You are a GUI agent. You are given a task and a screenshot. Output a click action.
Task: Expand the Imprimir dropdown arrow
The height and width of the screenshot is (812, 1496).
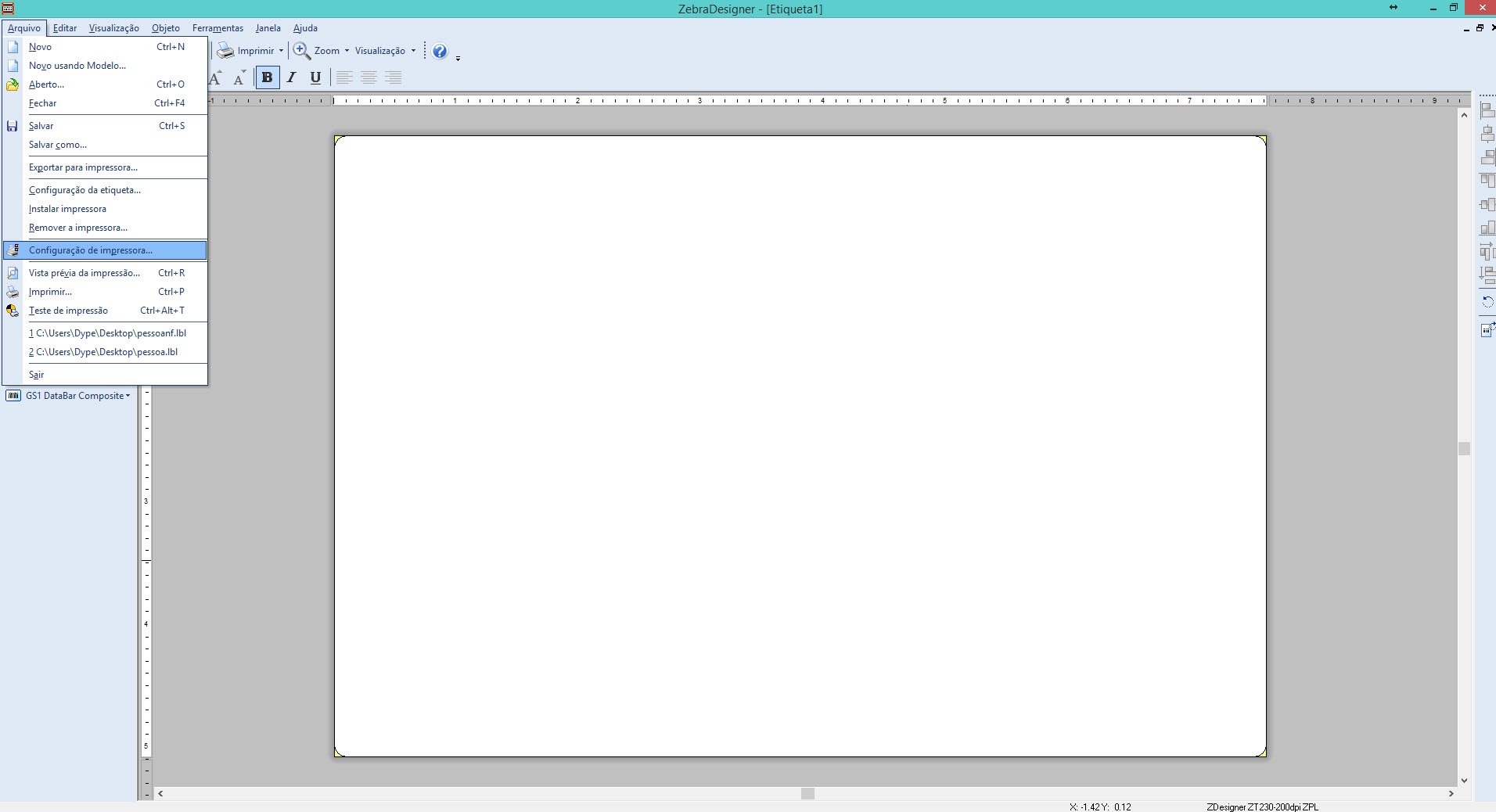coord(281,51)
